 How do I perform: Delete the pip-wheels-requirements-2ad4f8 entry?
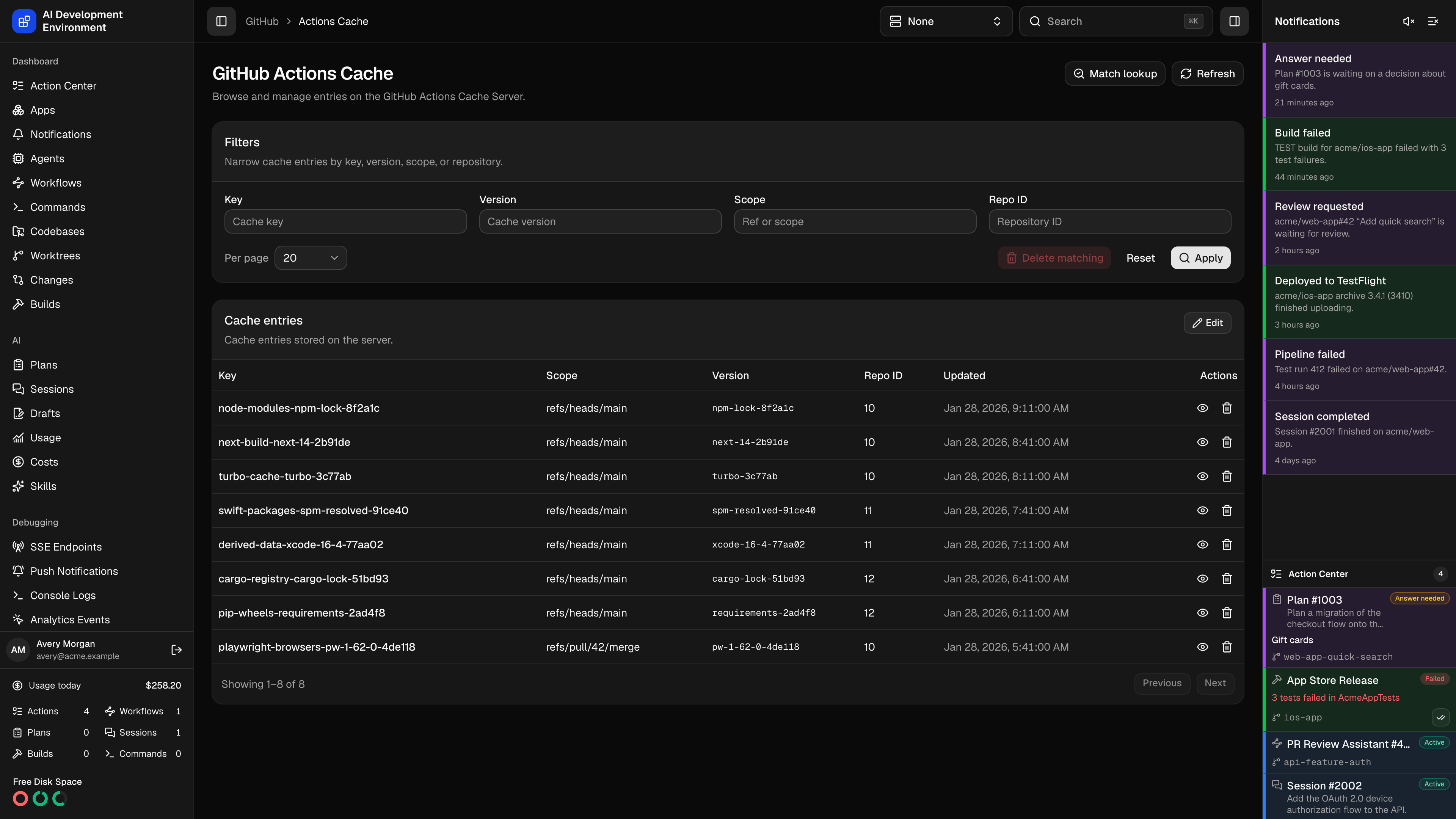[x=1227, y=613]
